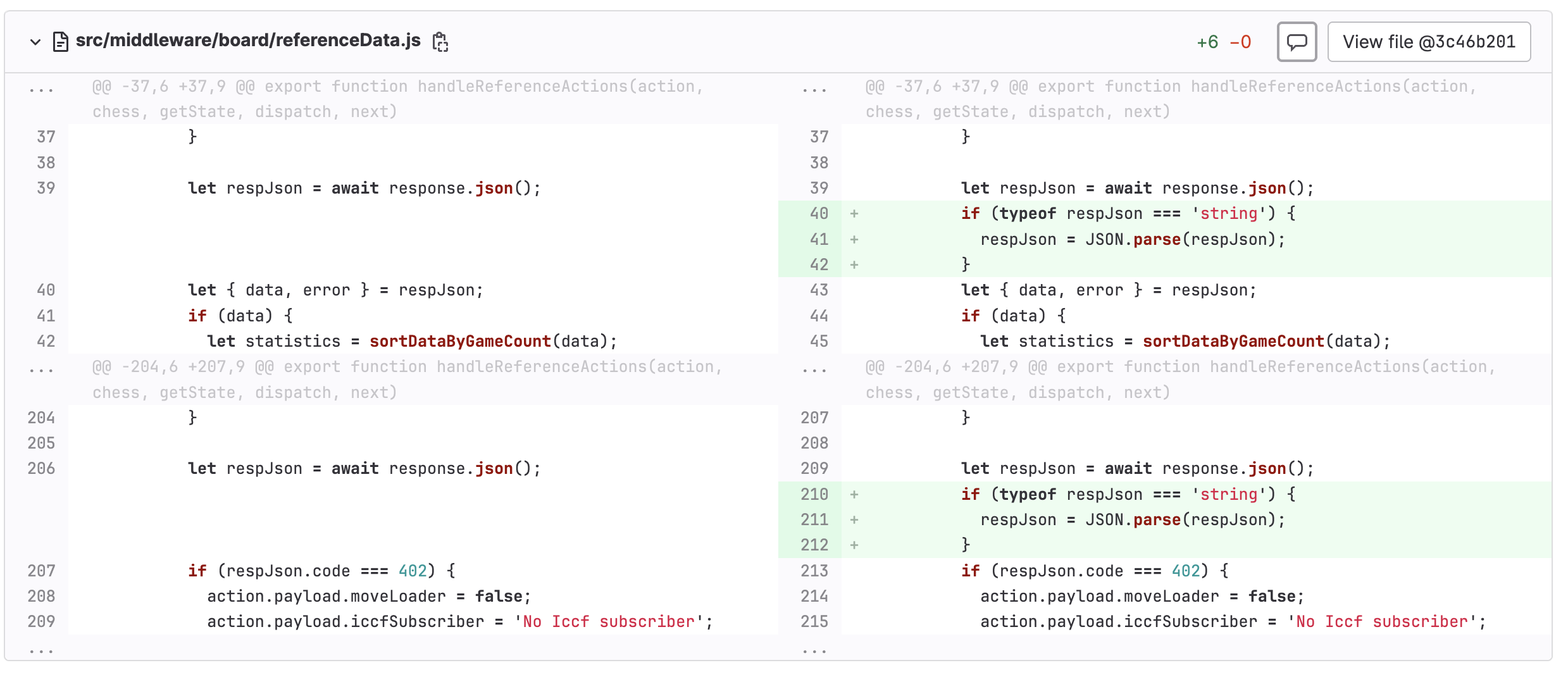Select new line number 213

pyautogui.click(x=814, y=571)
